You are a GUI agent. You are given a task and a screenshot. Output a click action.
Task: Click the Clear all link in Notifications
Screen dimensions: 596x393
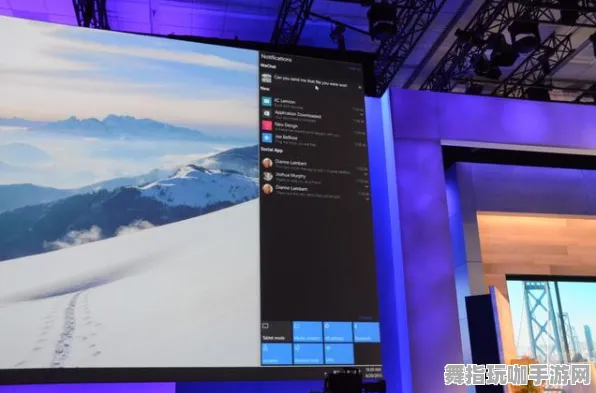[355, 68]
